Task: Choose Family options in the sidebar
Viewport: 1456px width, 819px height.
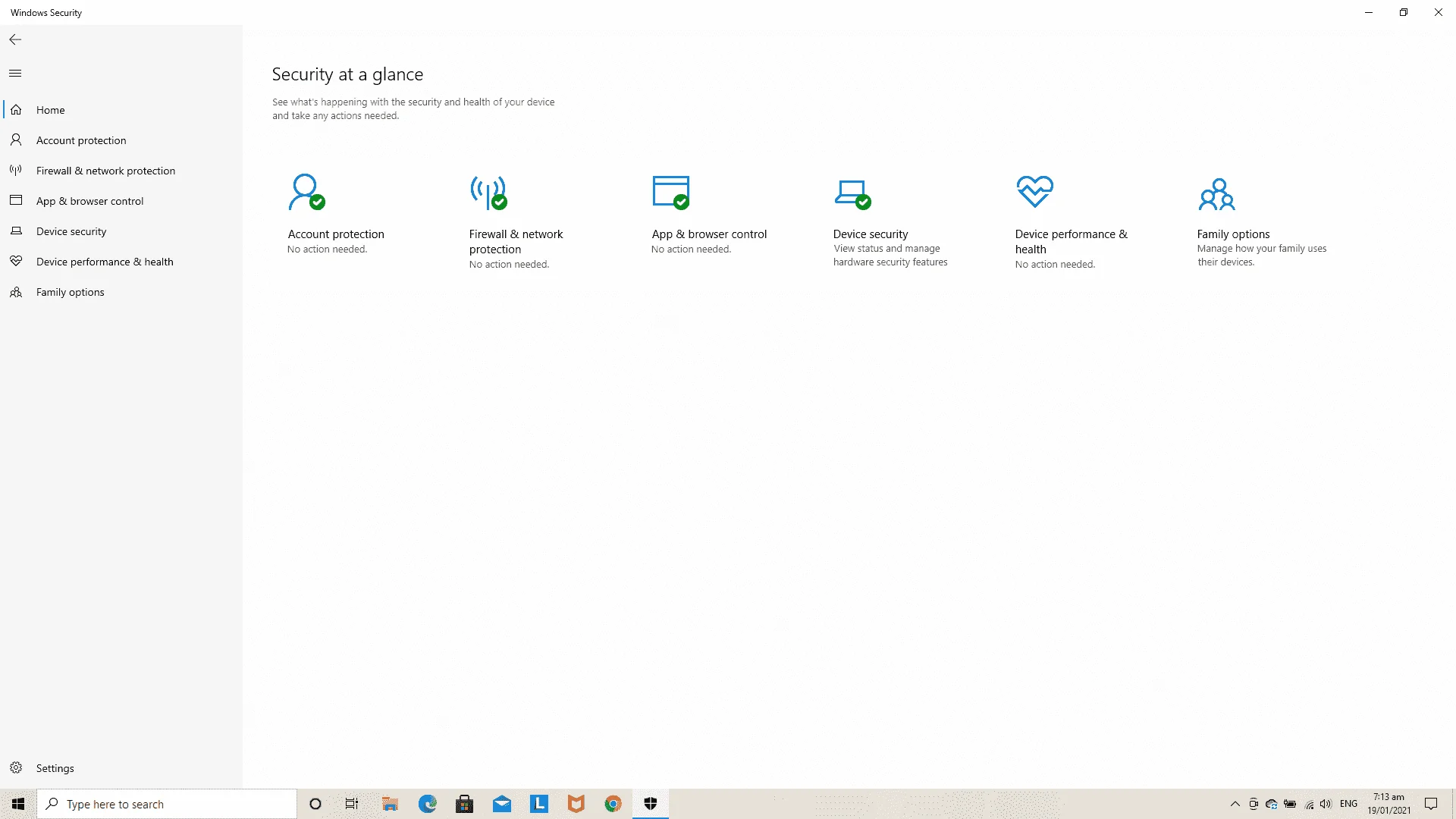Action: 121,292
